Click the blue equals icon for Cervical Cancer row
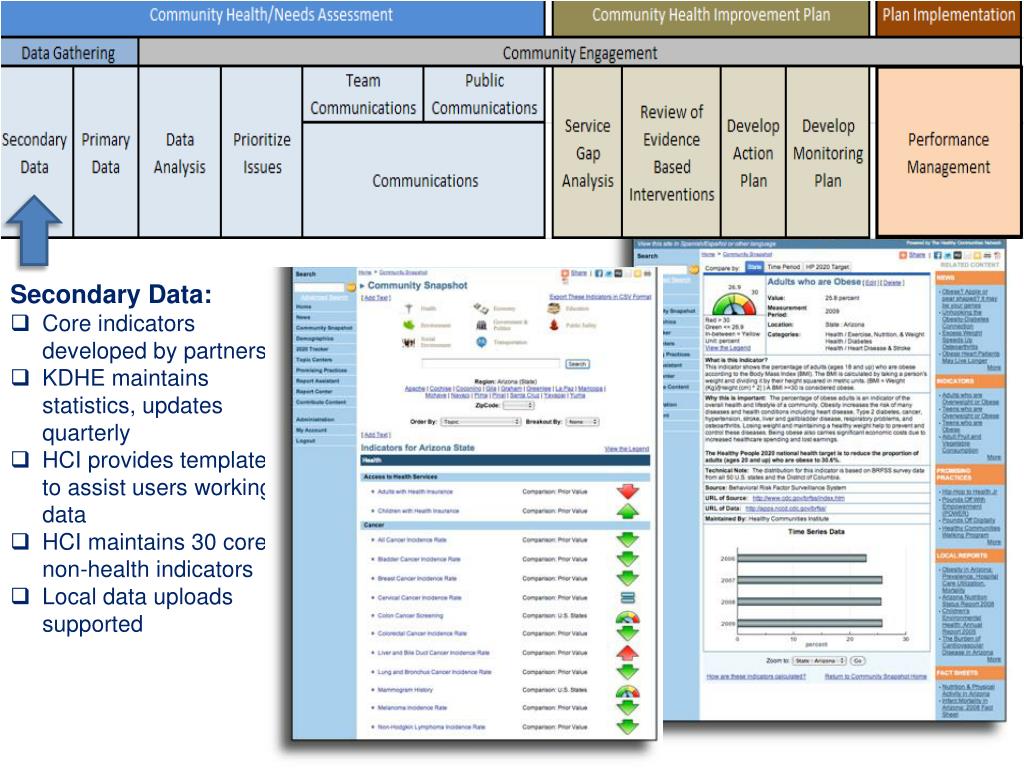The image size is (1024, 768). [x=628, y=598]
